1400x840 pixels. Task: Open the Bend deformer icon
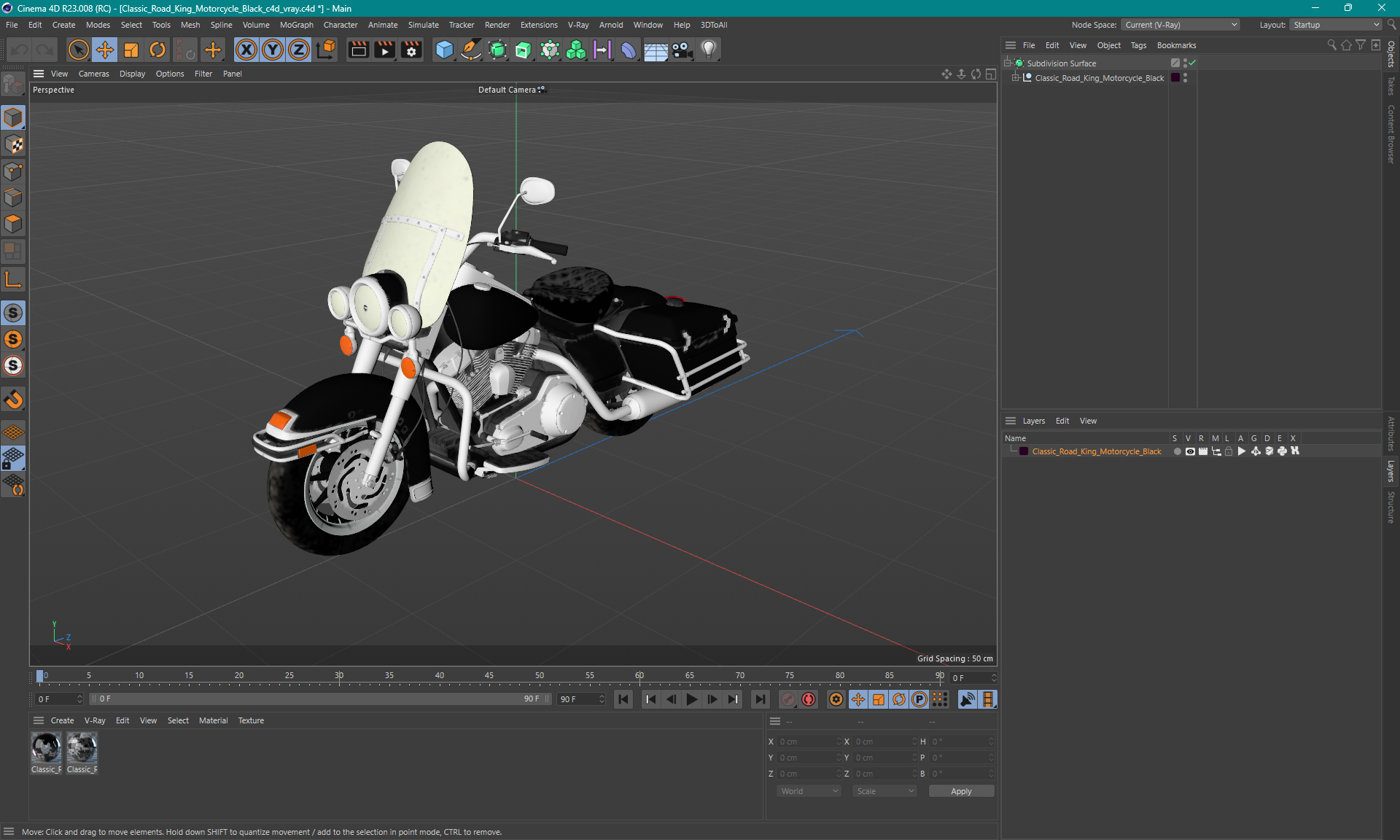(629, 50)
